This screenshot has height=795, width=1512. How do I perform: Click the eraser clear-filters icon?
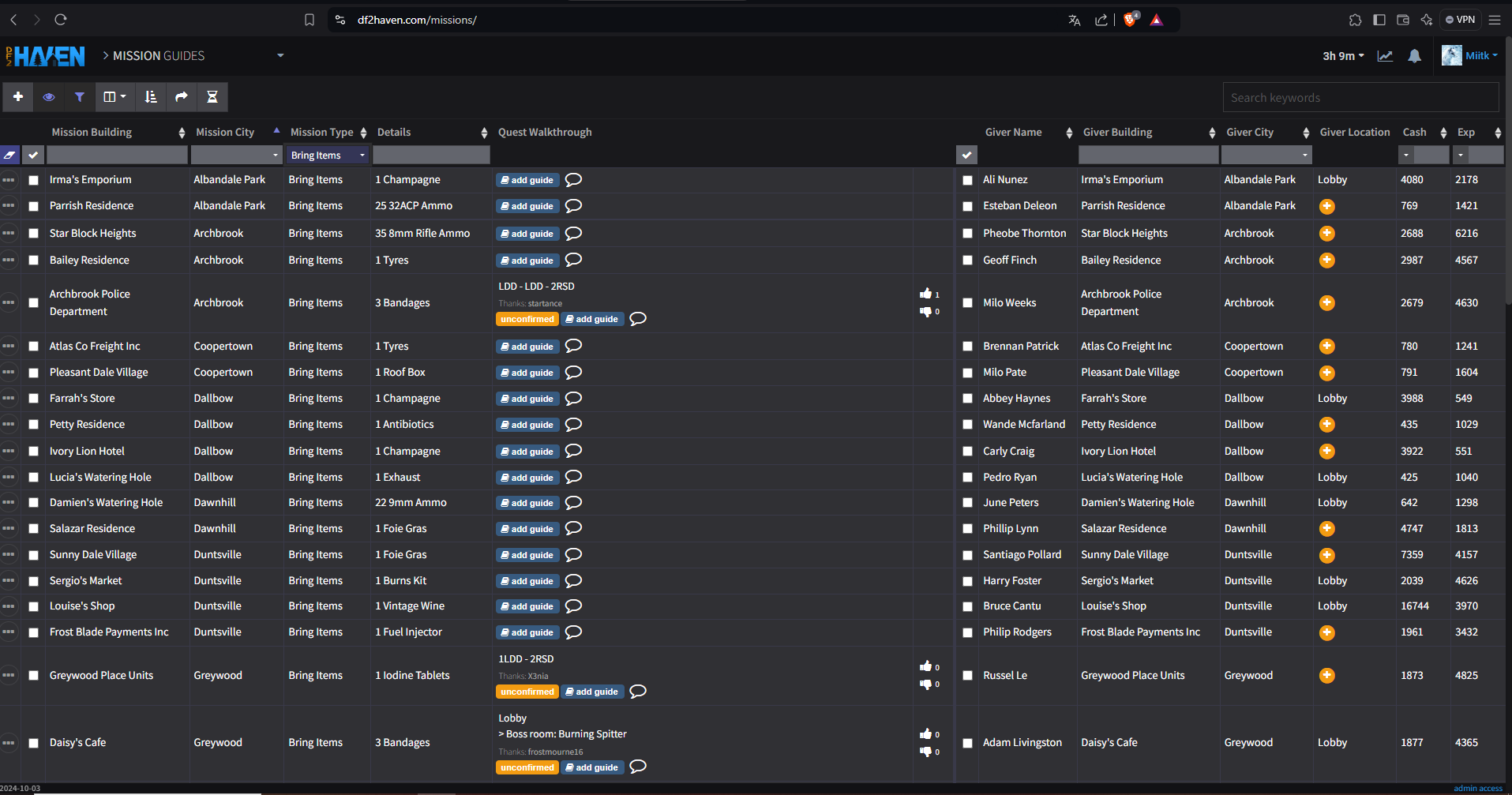pyautogui.click(x=10, y=156)
